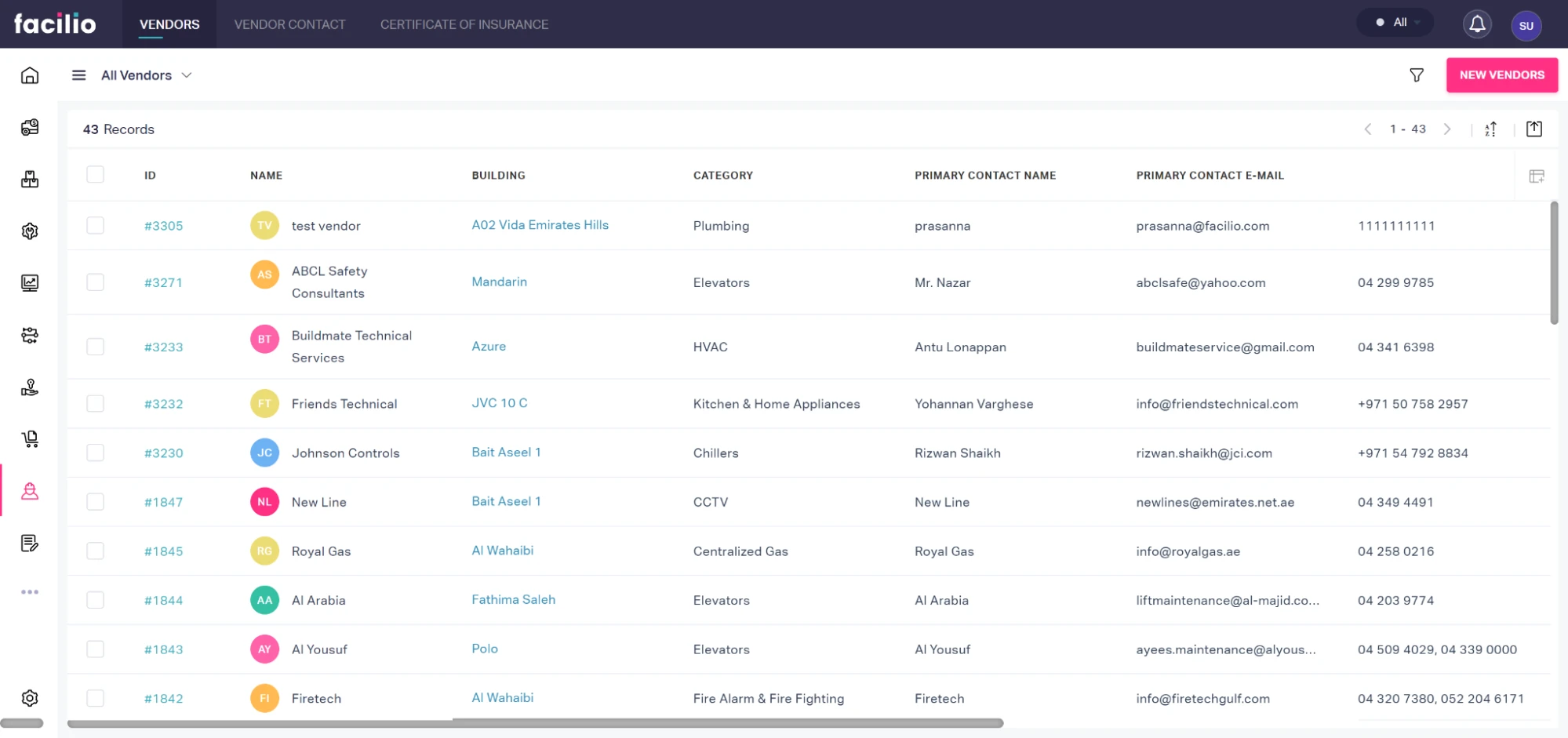Click the notification bell icon

coord(1476,24)
